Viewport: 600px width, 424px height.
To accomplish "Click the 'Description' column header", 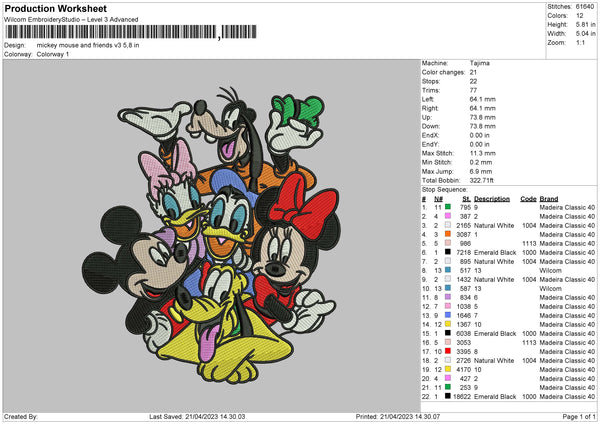I will click(492, 199).
